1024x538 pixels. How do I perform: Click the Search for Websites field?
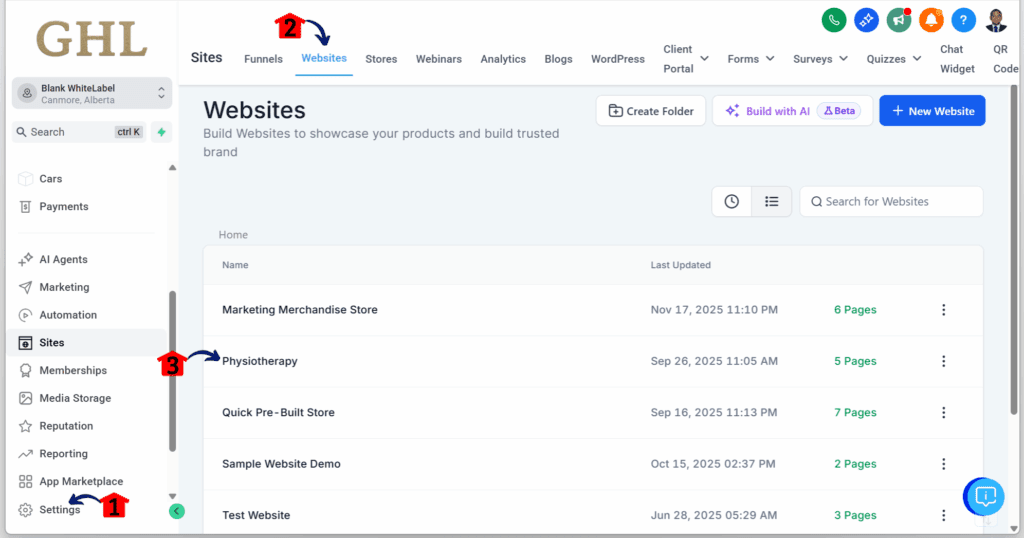pos(891,201)
